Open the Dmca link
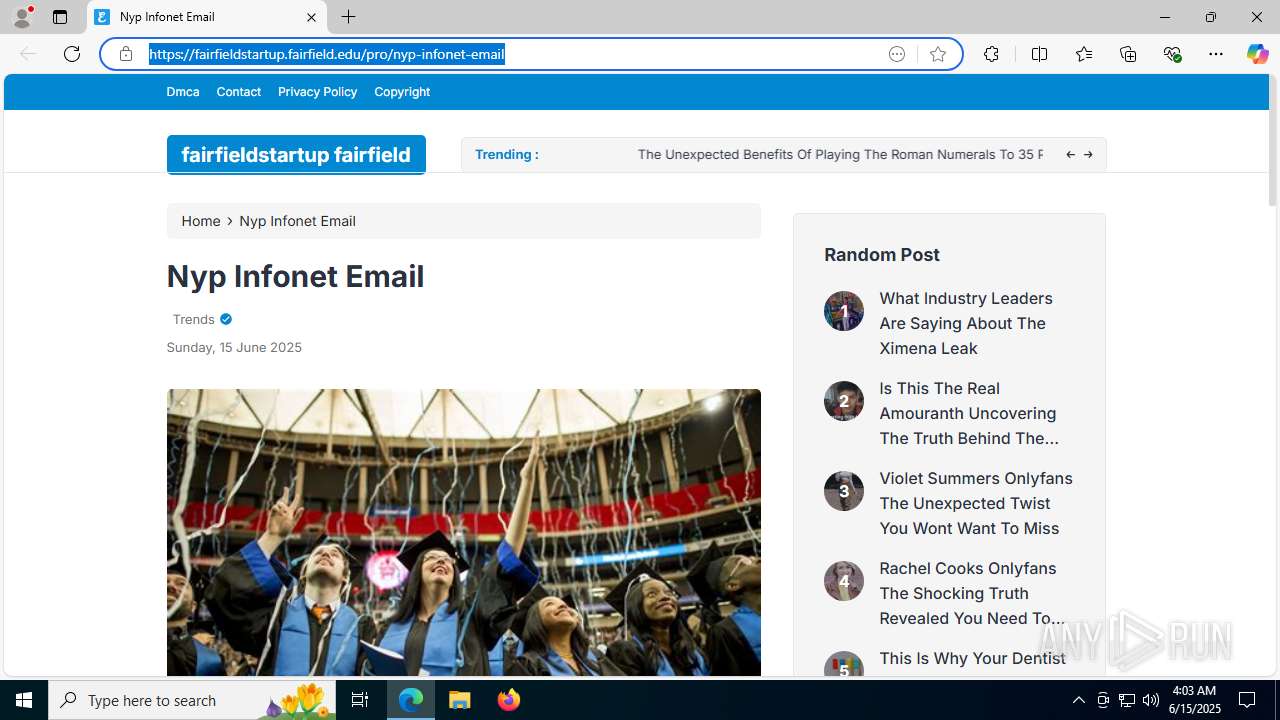Image resolution: width=1280 pixels, height=720 pixels. pos(183,92)
